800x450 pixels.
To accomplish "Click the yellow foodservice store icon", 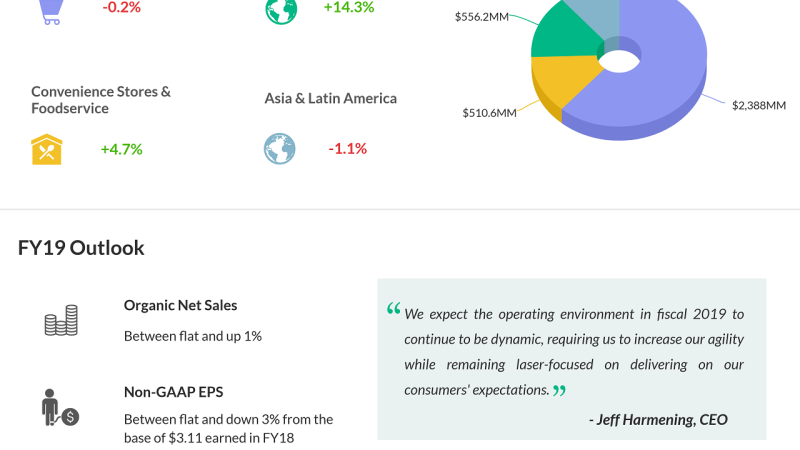I will click(48, 149).
